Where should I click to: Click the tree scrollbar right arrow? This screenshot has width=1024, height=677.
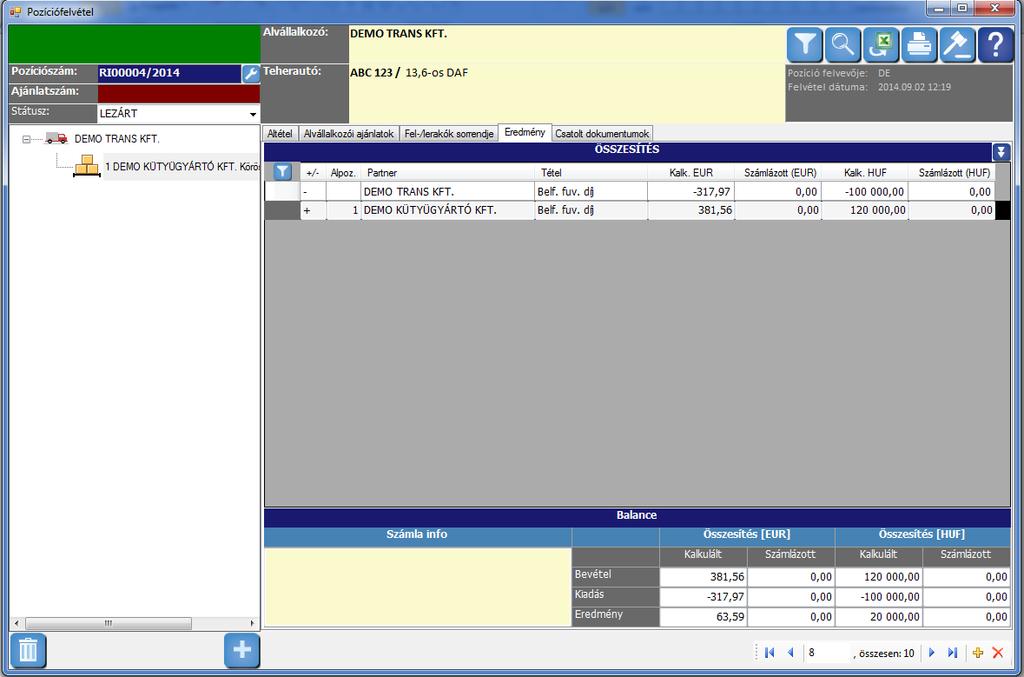tap(253, 623)
